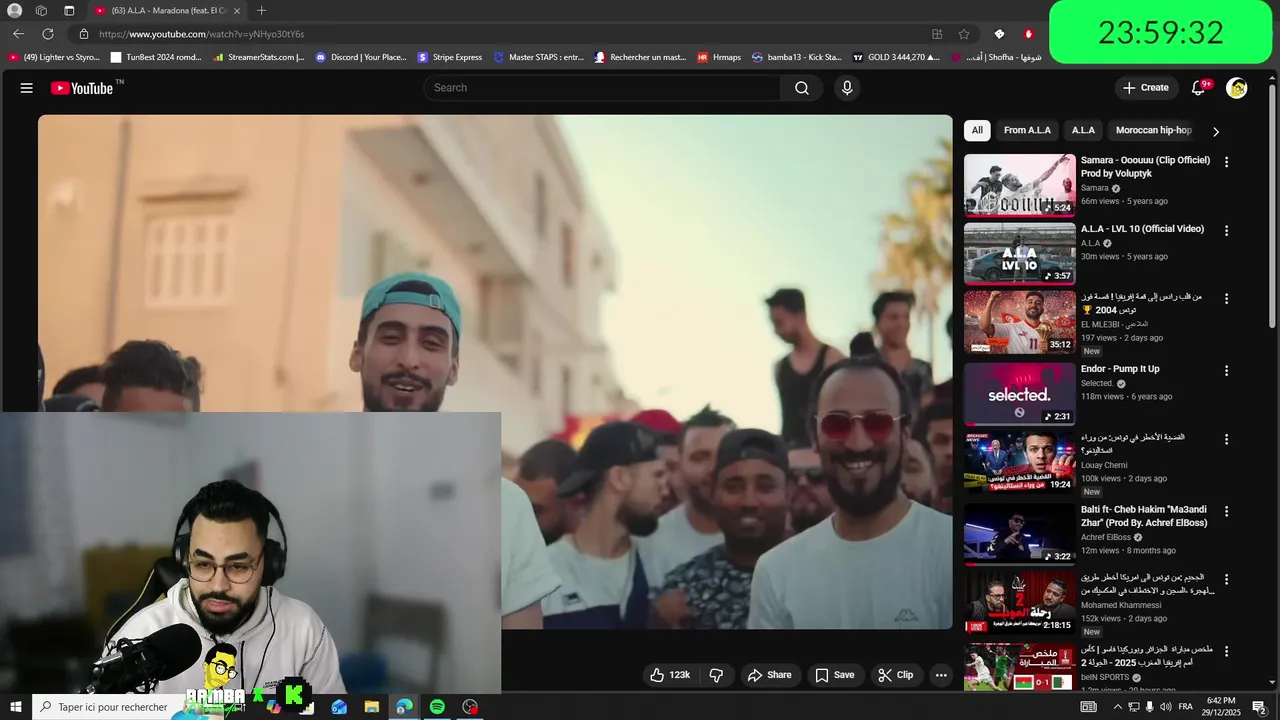Save the video to a playlist

835,675
